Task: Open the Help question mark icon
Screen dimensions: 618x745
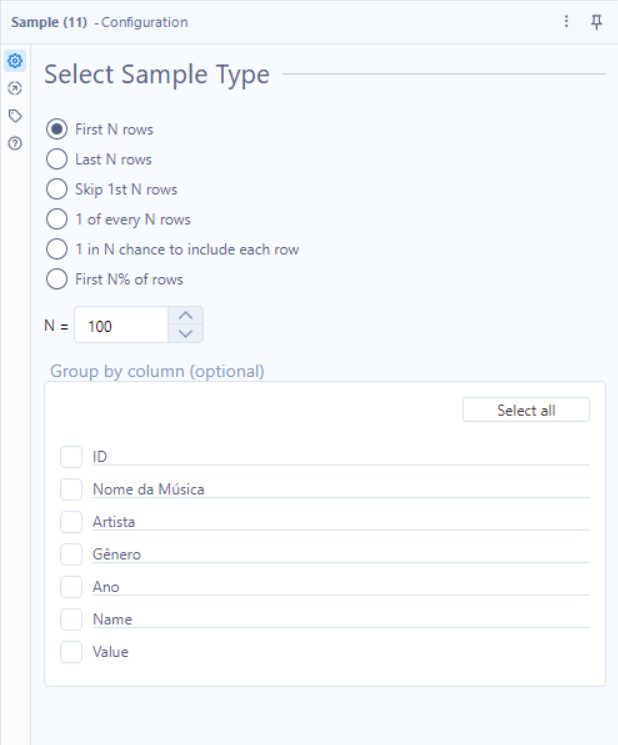Action: [x=15, y=143]
